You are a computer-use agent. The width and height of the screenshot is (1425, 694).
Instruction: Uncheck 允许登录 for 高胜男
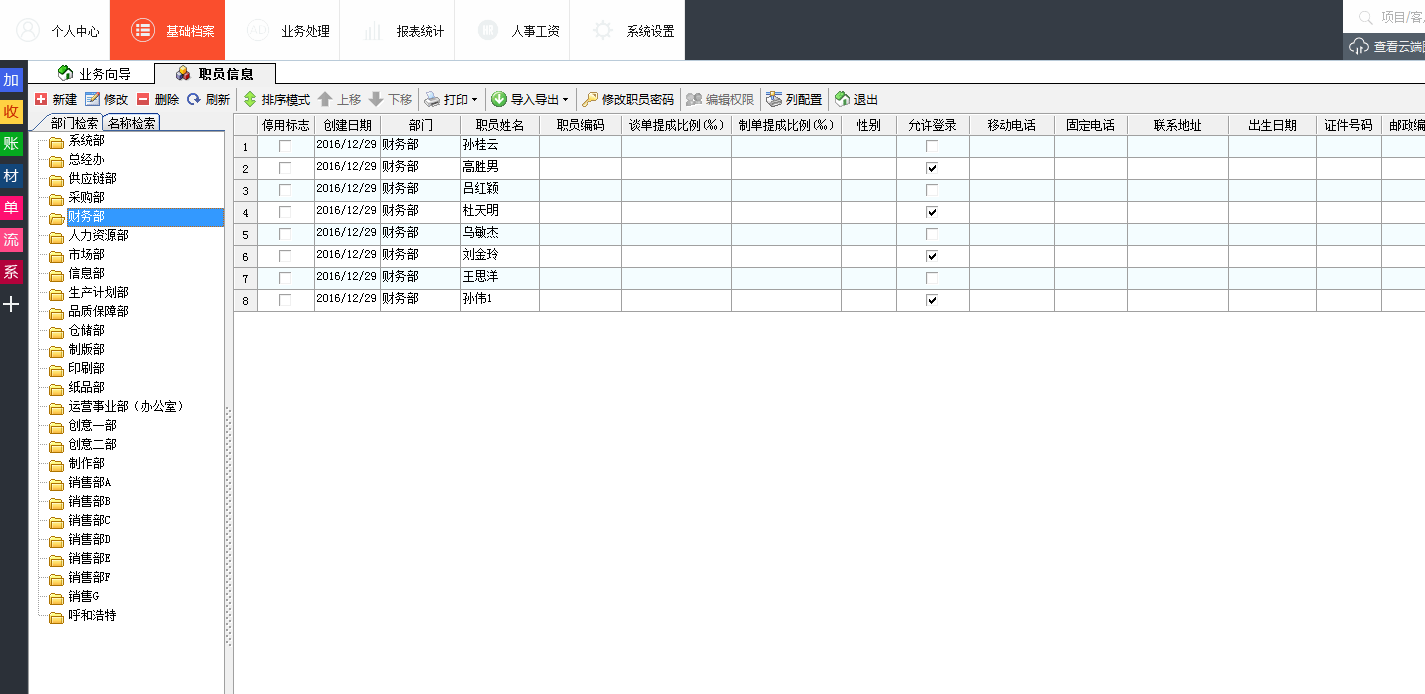(931, 167)
